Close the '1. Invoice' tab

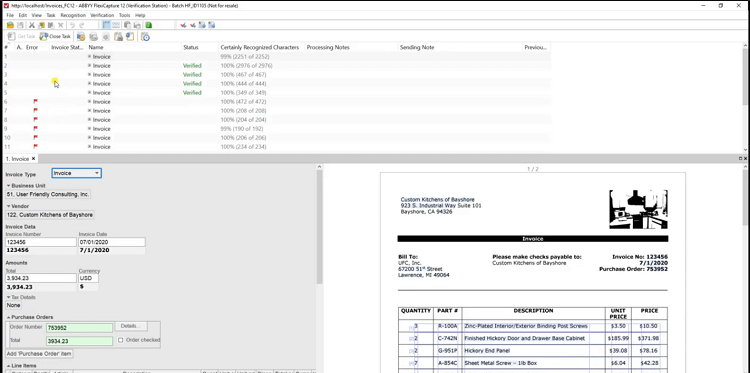pyautogui.click(x=33, y=159)
